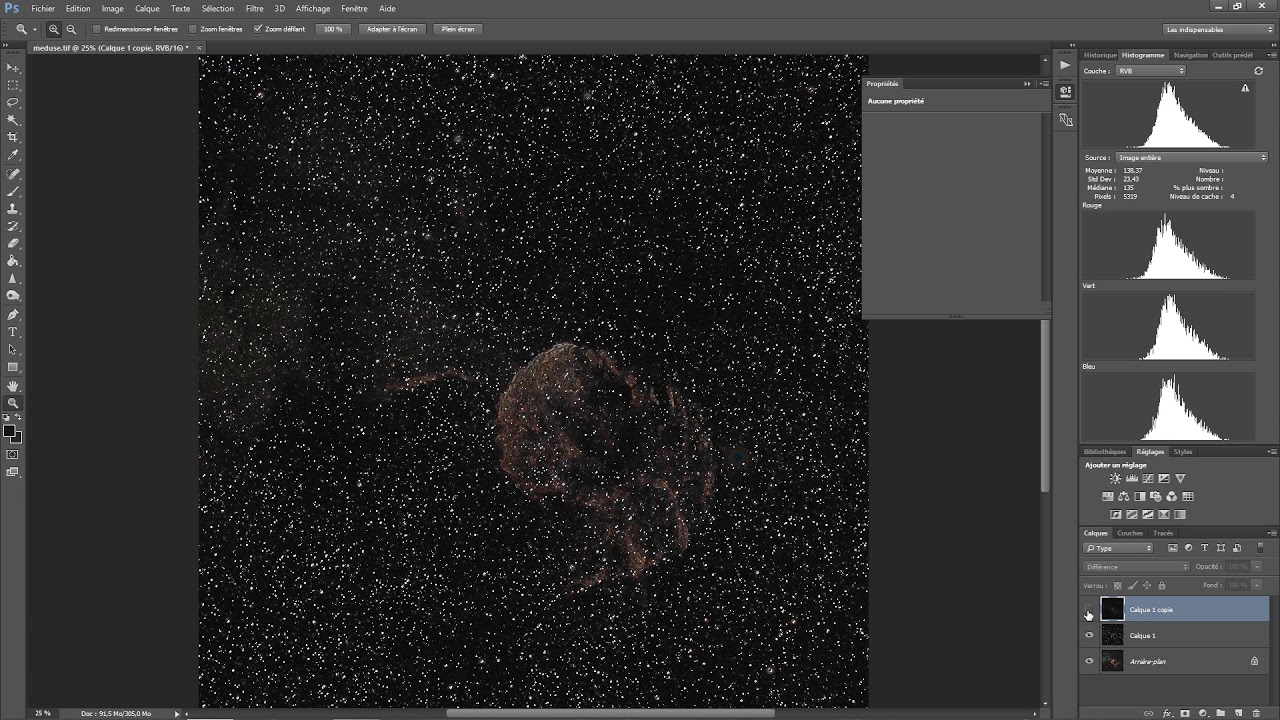Click Zoom In magnifier in options bar
The height and width of the screenshot is (720, 1280).
point(54,29)
